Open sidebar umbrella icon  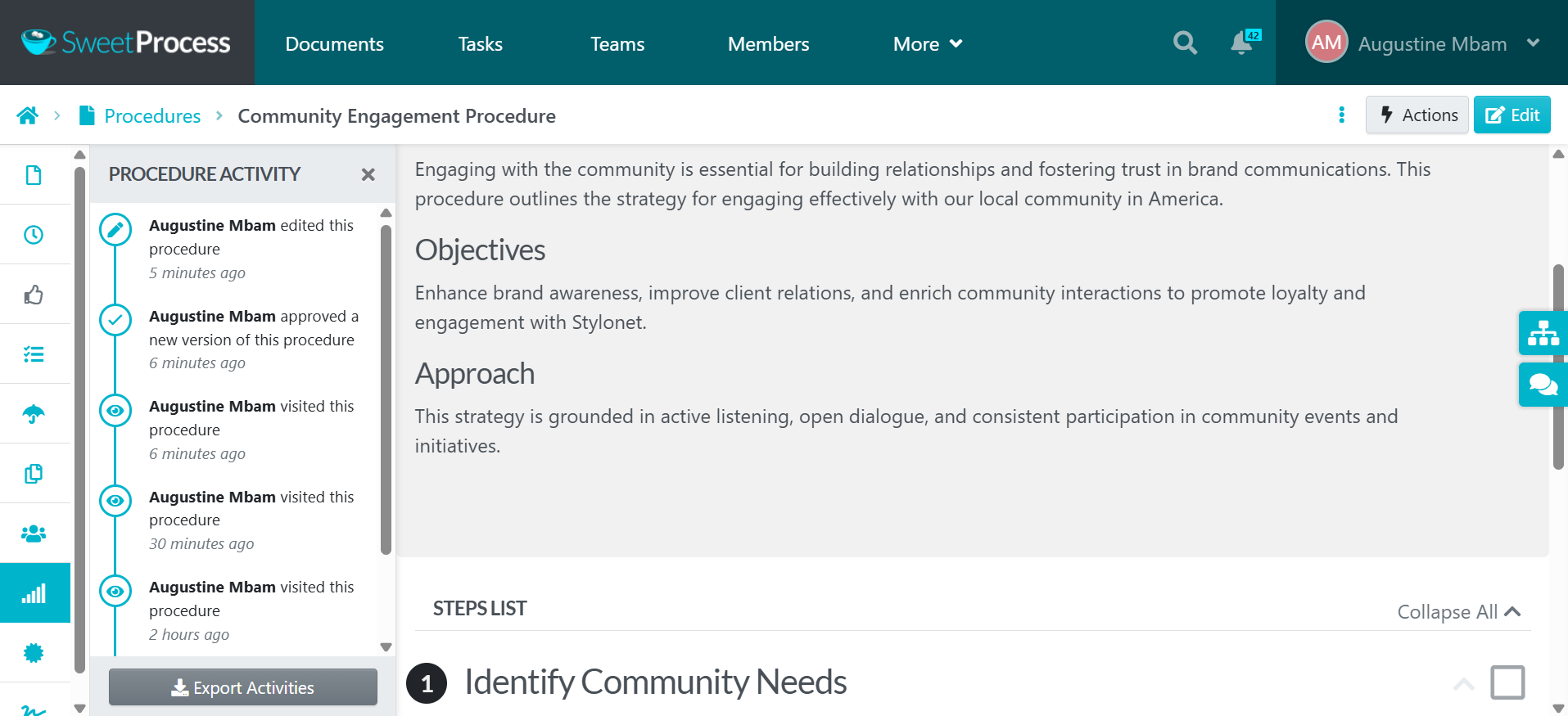point(34,414)
